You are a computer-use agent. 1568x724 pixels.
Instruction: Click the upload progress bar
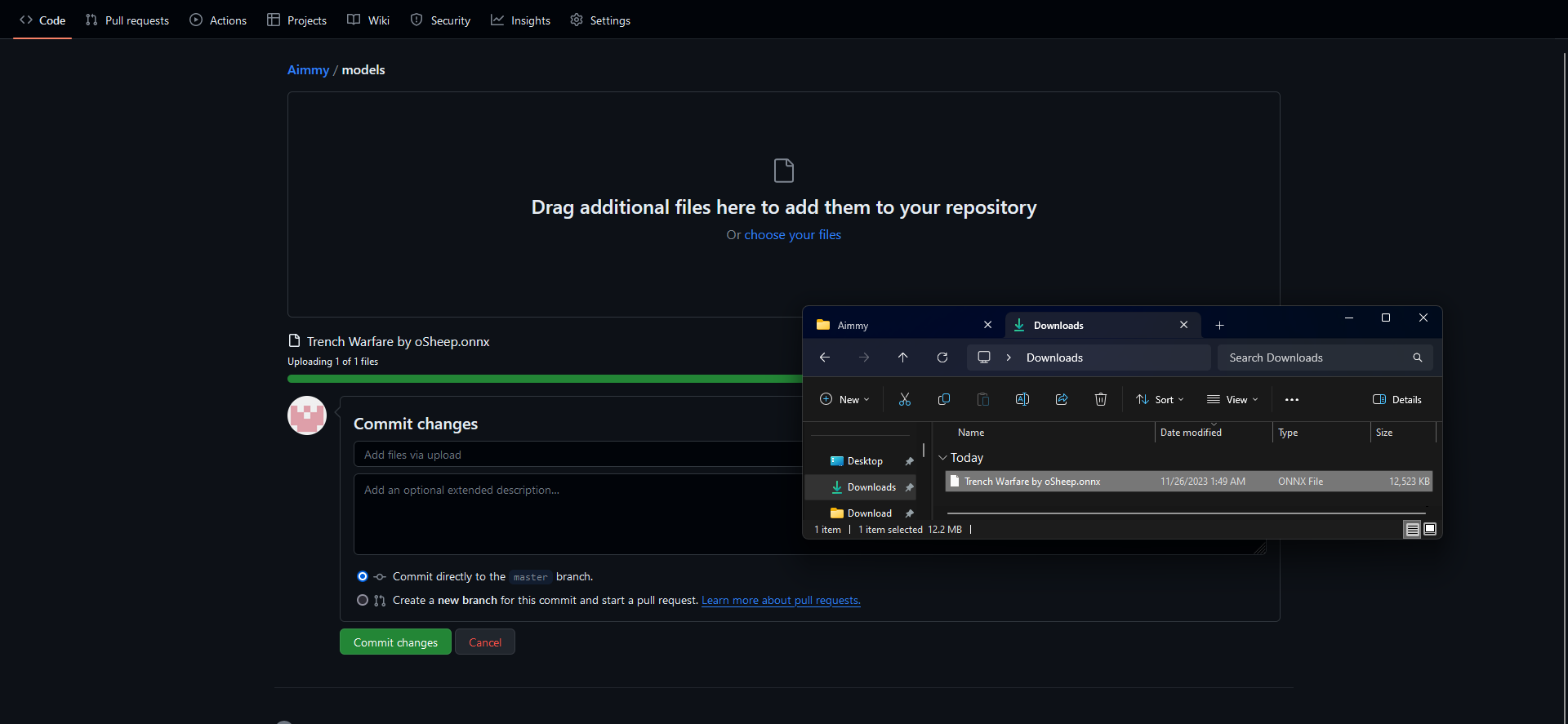point(545,379)
